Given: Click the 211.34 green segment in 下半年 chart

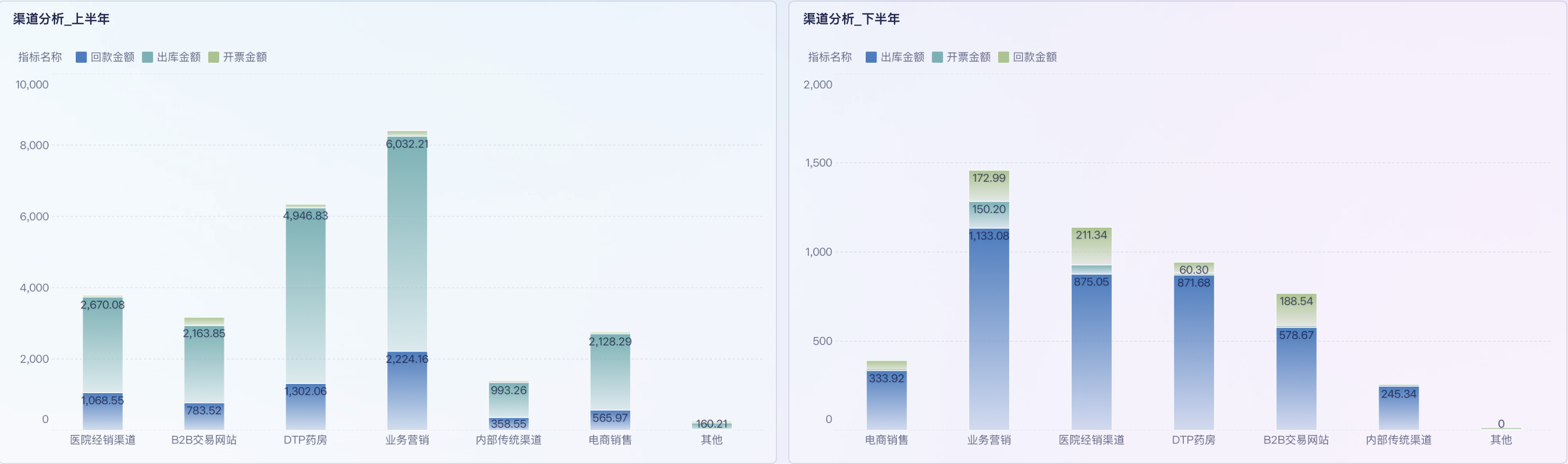Looking at the screenshot, I should pos(1091,246).
